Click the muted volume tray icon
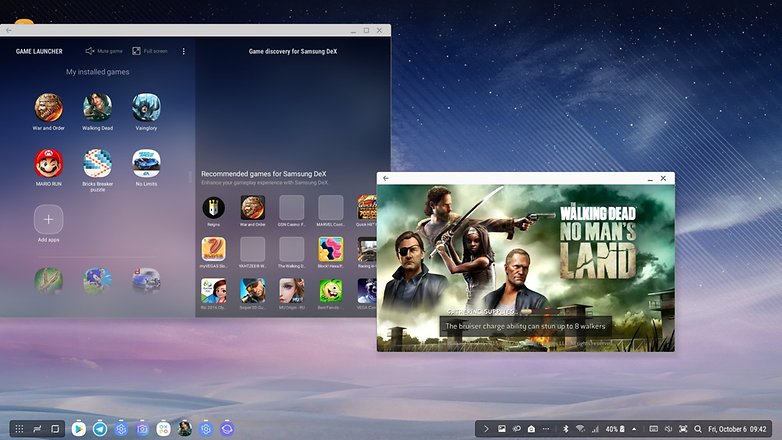Image resolution: width=782 pixels, height=440 pixels. point(668,429)
